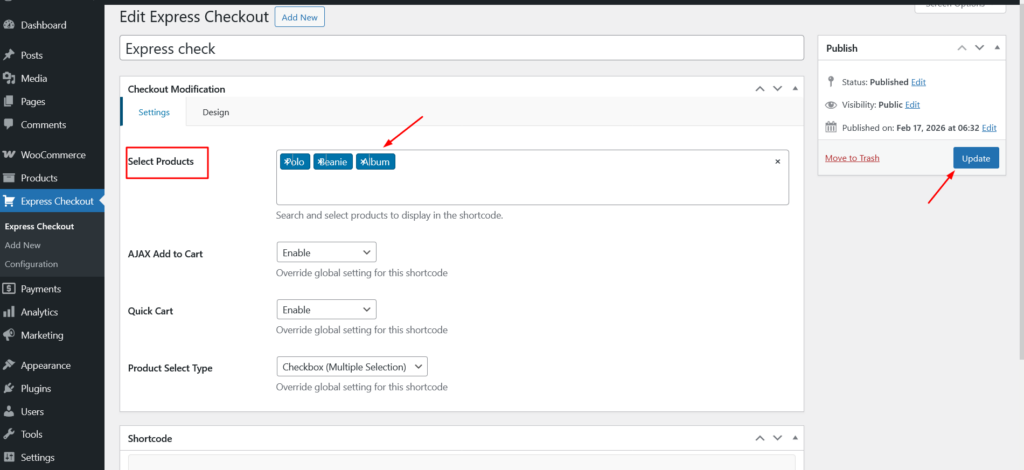Open the Quick Cart dropdown

click(x=326, y=310)
